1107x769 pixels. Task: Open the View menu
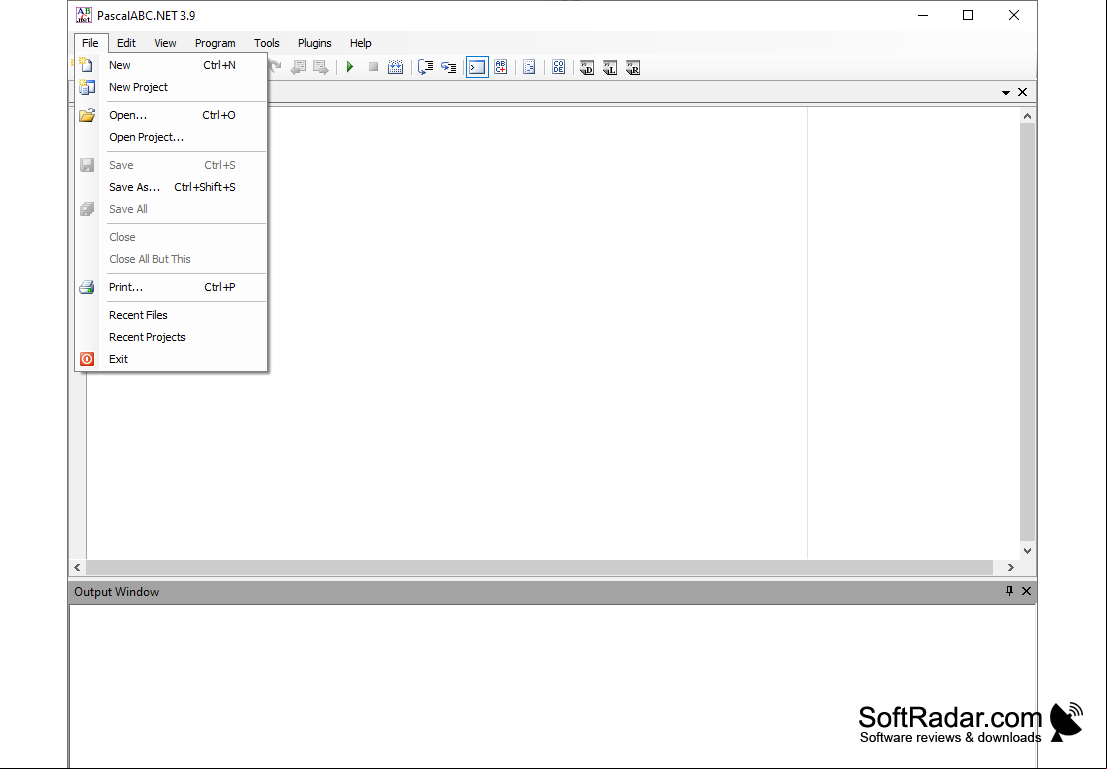[x=165, y=43]
